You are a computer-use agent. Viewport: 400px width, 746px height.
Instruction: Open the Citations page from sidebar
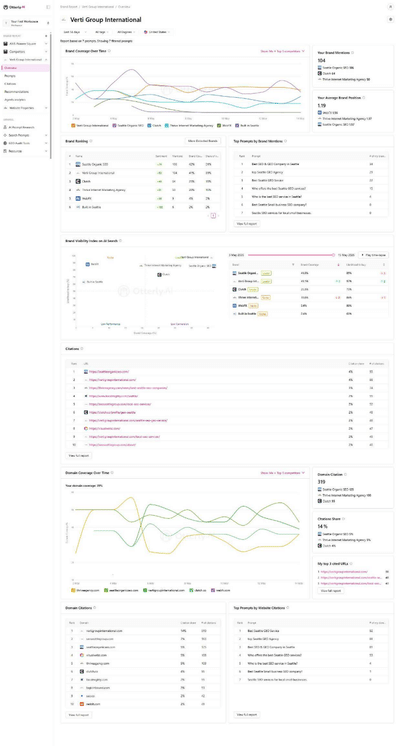(10, 84)
